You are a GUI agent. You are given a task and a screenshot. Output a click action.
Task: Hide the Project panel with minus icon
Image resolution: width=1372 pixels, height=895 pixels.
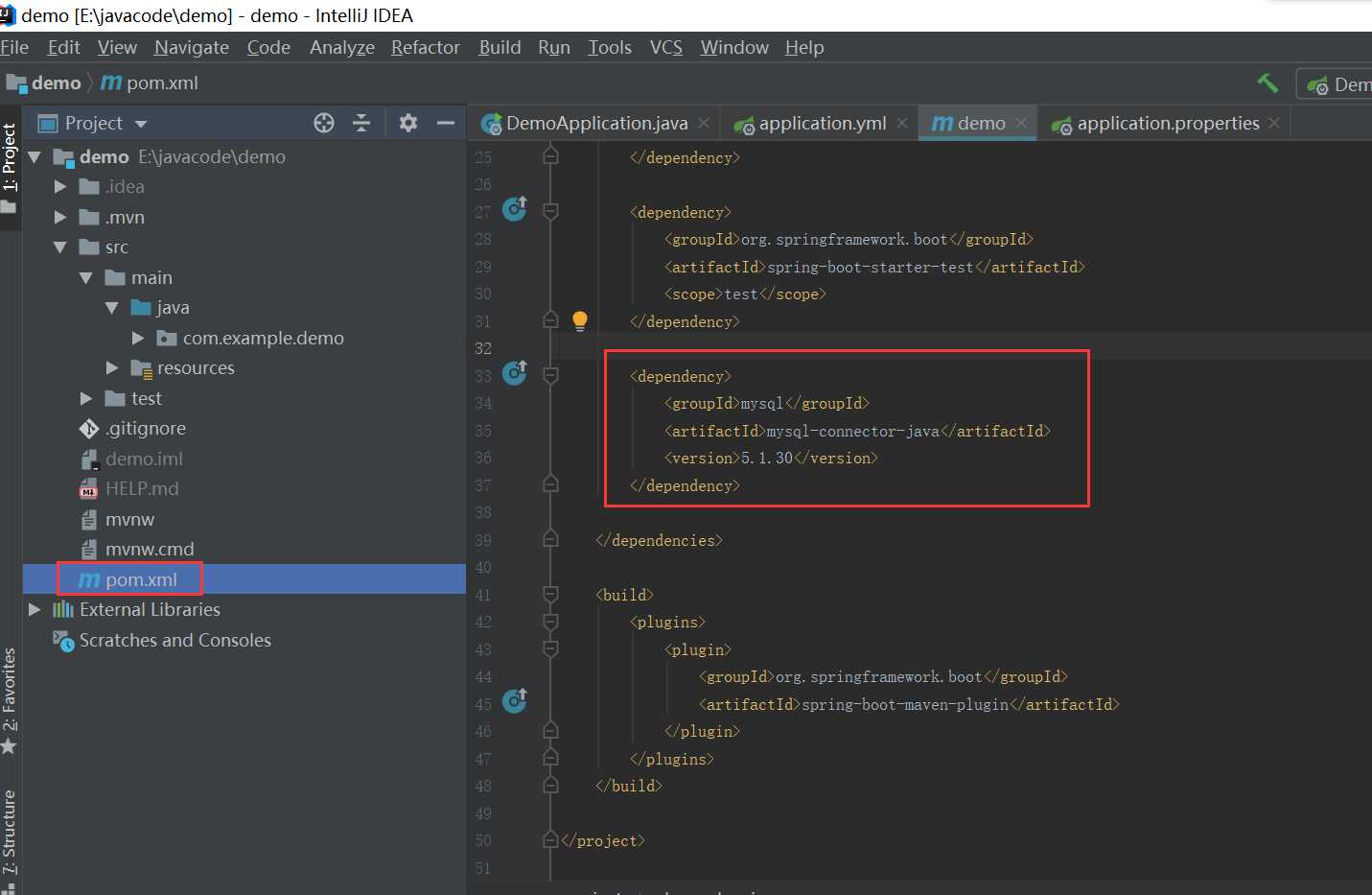[x=446, y=123]
